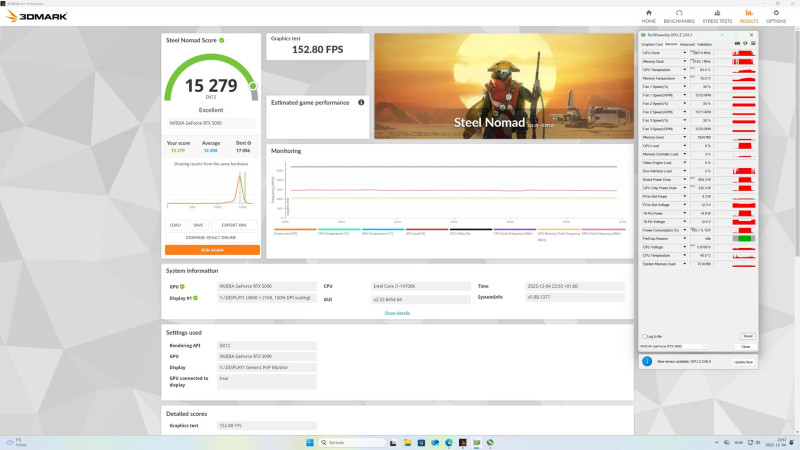
Task: Click the blue info icon in the GPU-Z update notice
Action: click(x=647, y=361)
